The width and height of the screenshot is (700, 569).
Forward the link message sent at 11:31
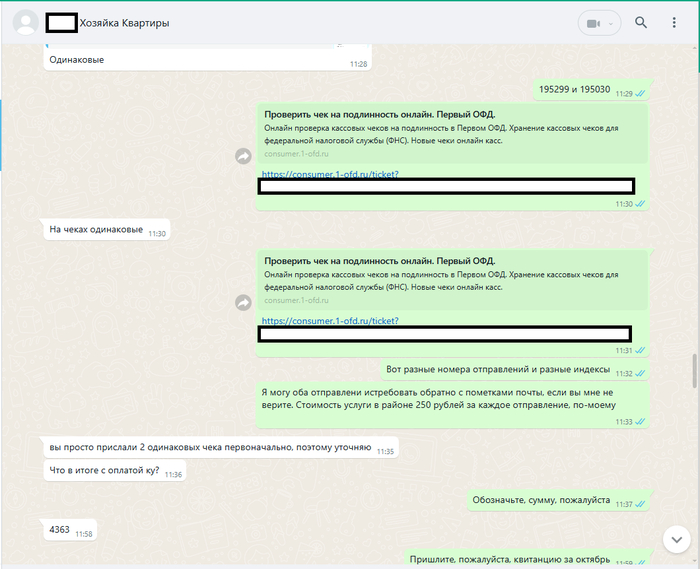[242, 302]
